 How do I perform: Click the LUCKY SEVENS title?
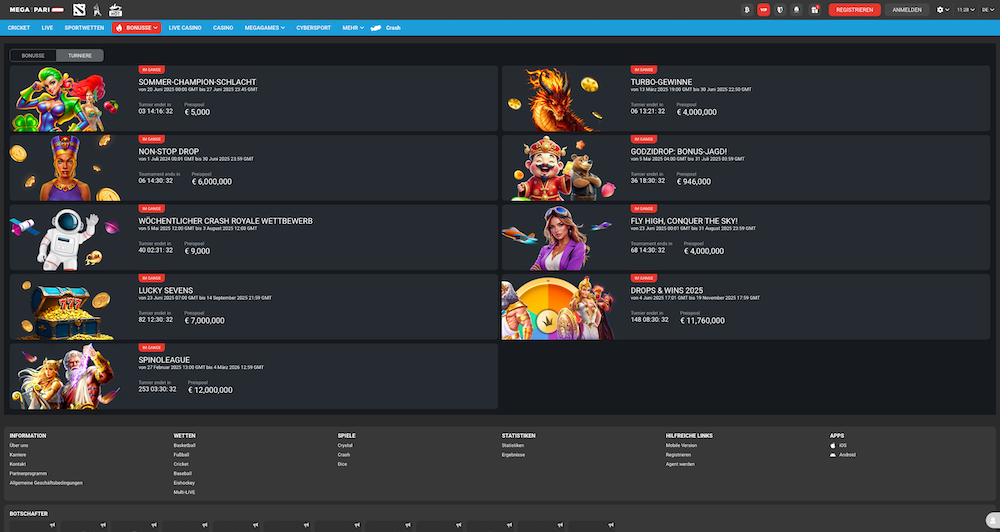166,291
